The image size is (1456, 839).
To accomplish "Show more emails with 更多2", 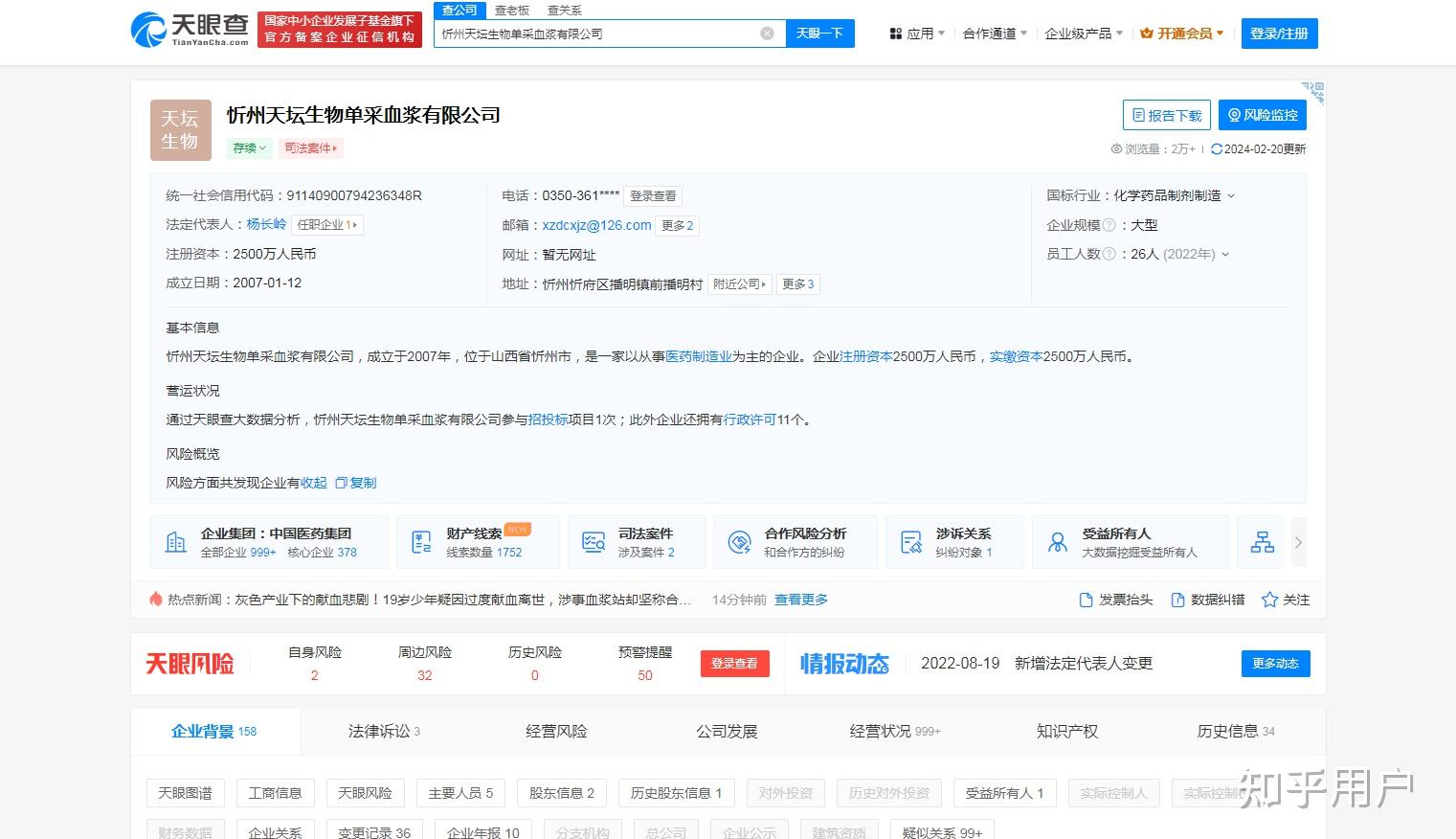I will tap(677, 226).
